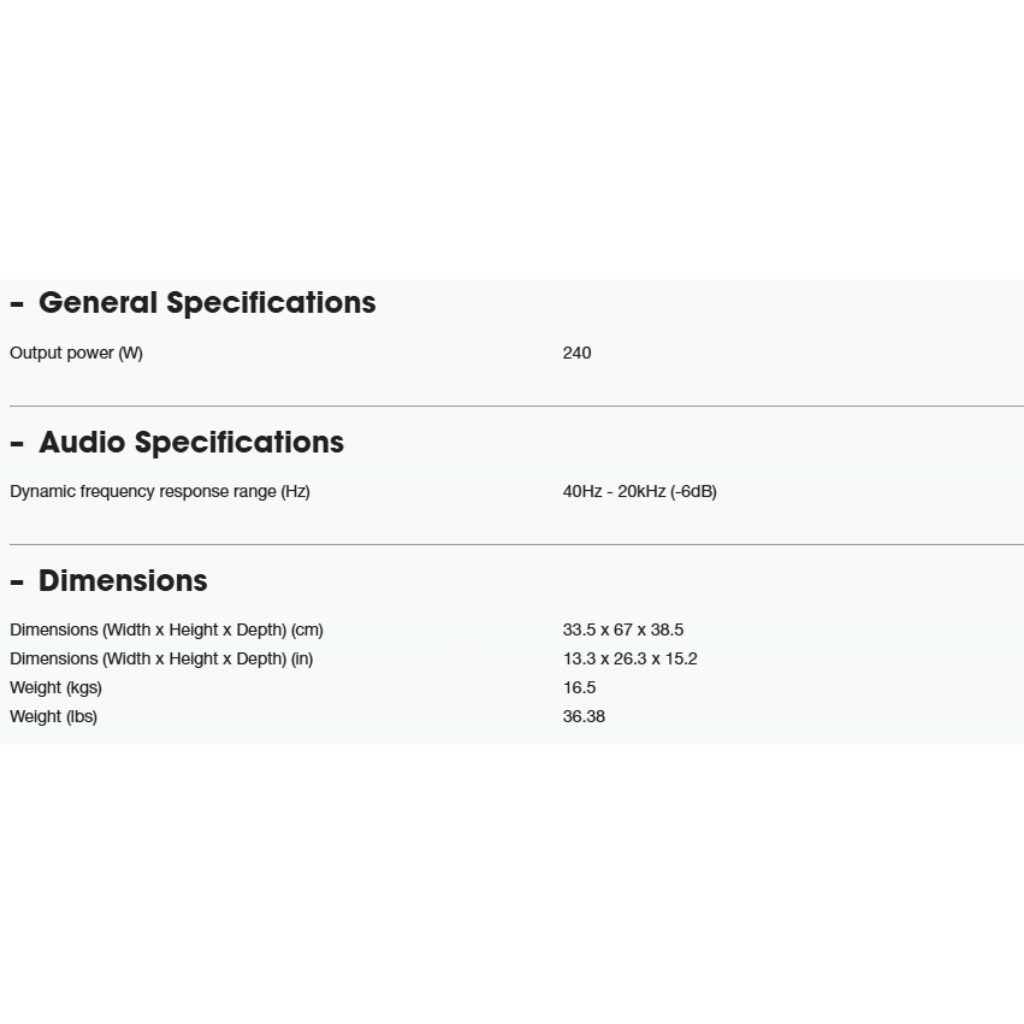Select the 240 output power value

(x=577, y=353)
